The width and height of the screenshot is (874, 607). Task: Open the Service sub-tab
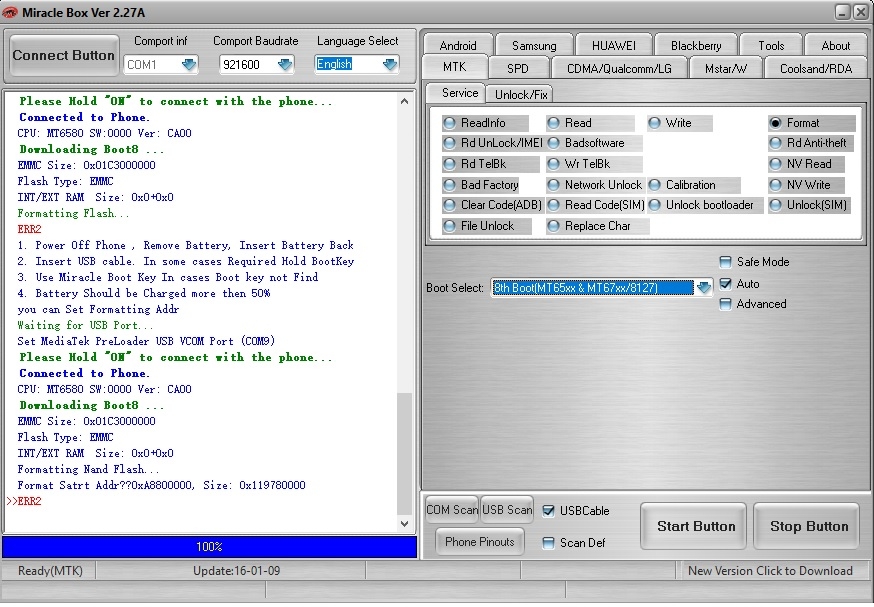tap(456, 93)
